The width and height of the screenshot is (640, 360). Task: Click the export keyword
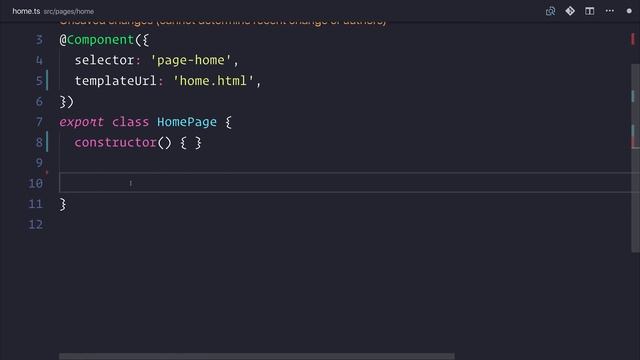82,122
